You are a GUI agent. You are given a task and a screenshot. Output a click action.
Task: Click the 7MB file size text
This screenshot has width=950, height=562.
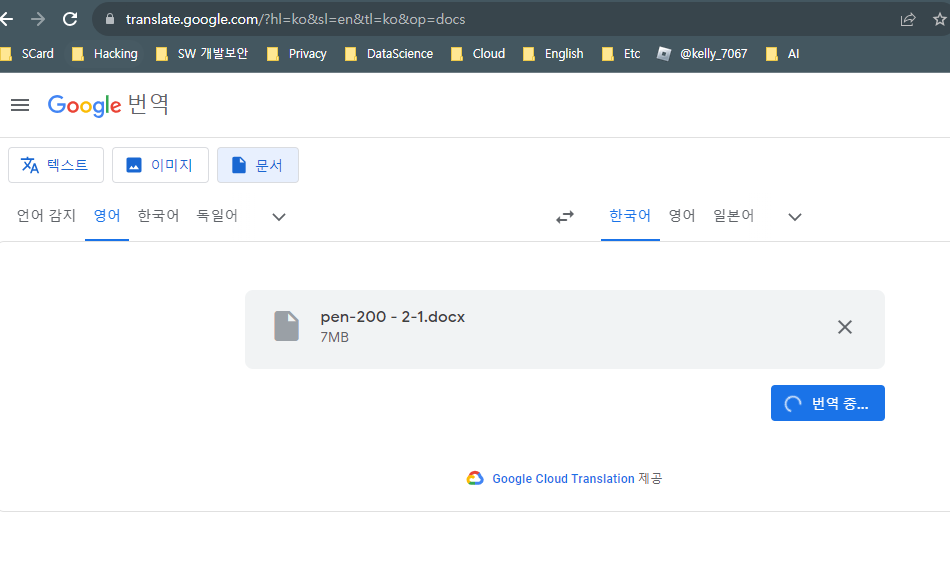click(x=334, y=337)
